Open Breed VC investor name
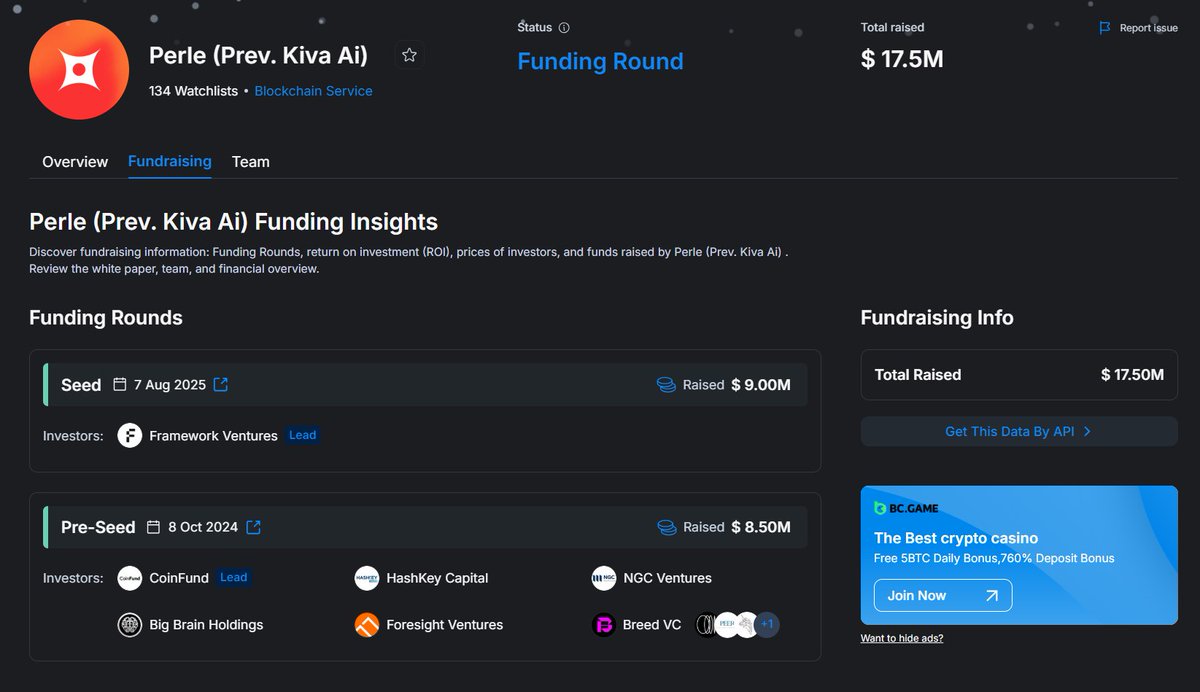The height and width of the screenshot is (692, 1200). coord(652,625)
